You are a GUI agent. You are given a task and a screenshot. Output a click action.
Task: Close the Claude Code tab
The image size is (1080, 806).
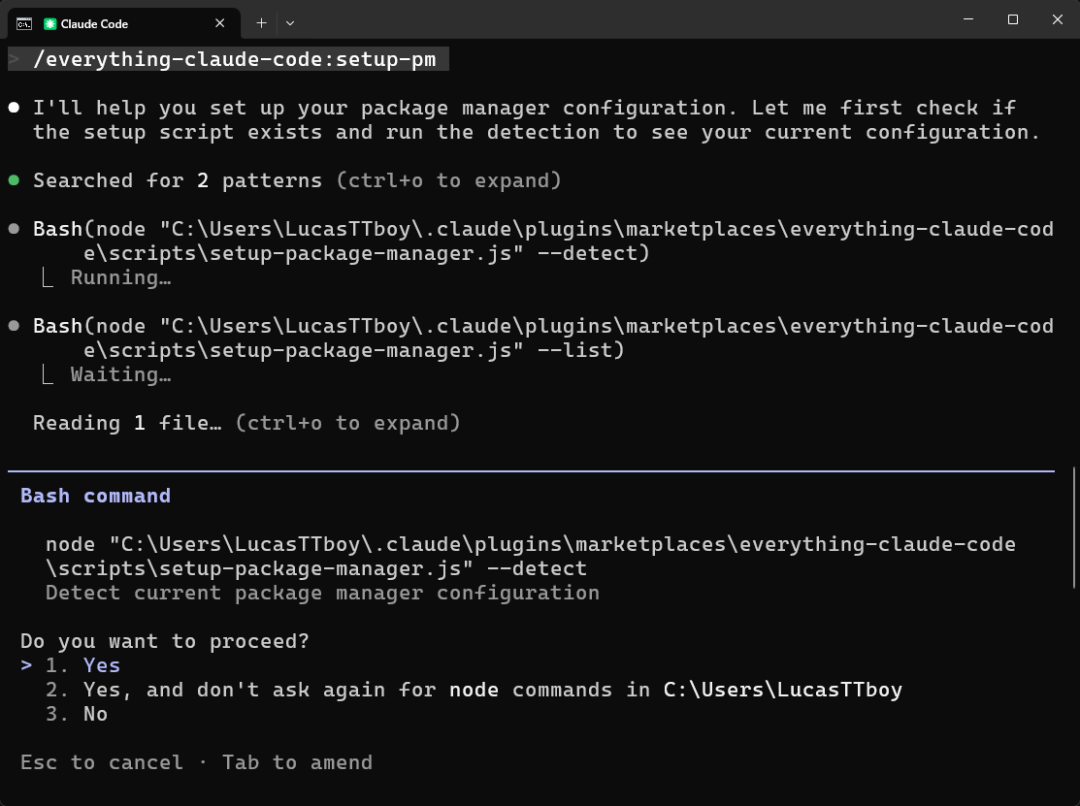coord(220,23)
